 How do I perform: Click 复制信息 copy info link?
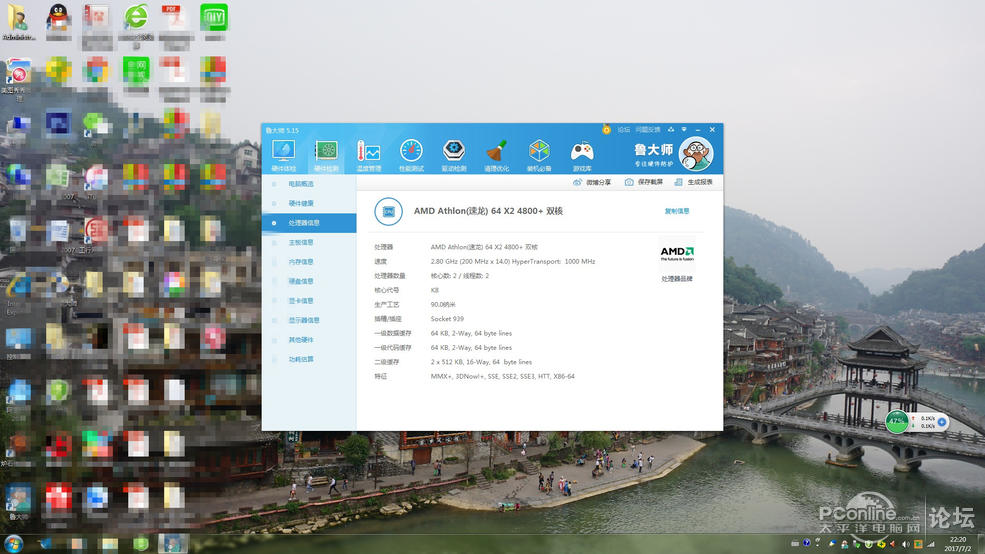click(x=677, y=211)
